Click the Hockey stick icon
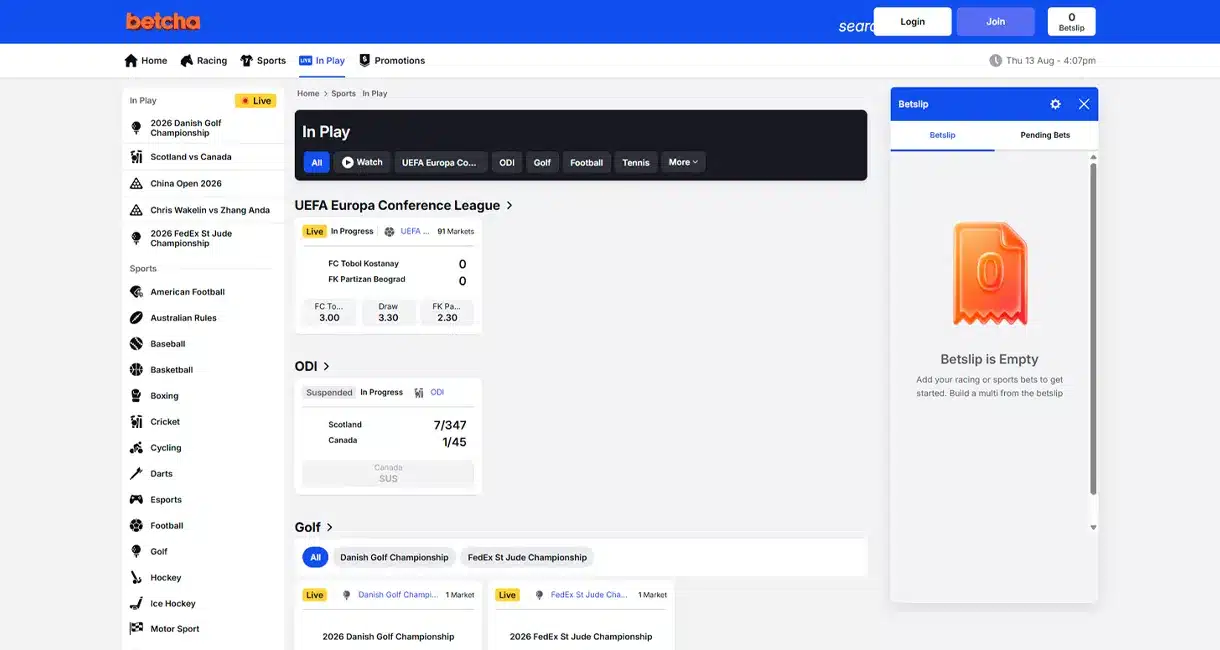 tap(136, 578)
